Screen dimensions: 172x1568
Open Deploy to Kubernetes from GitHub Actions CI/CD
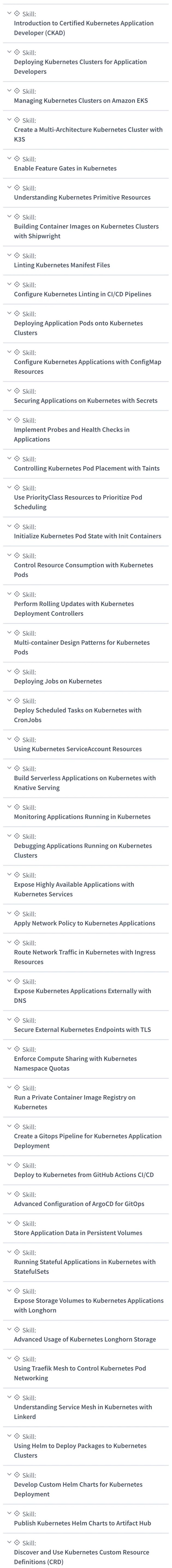point(84,1175)
